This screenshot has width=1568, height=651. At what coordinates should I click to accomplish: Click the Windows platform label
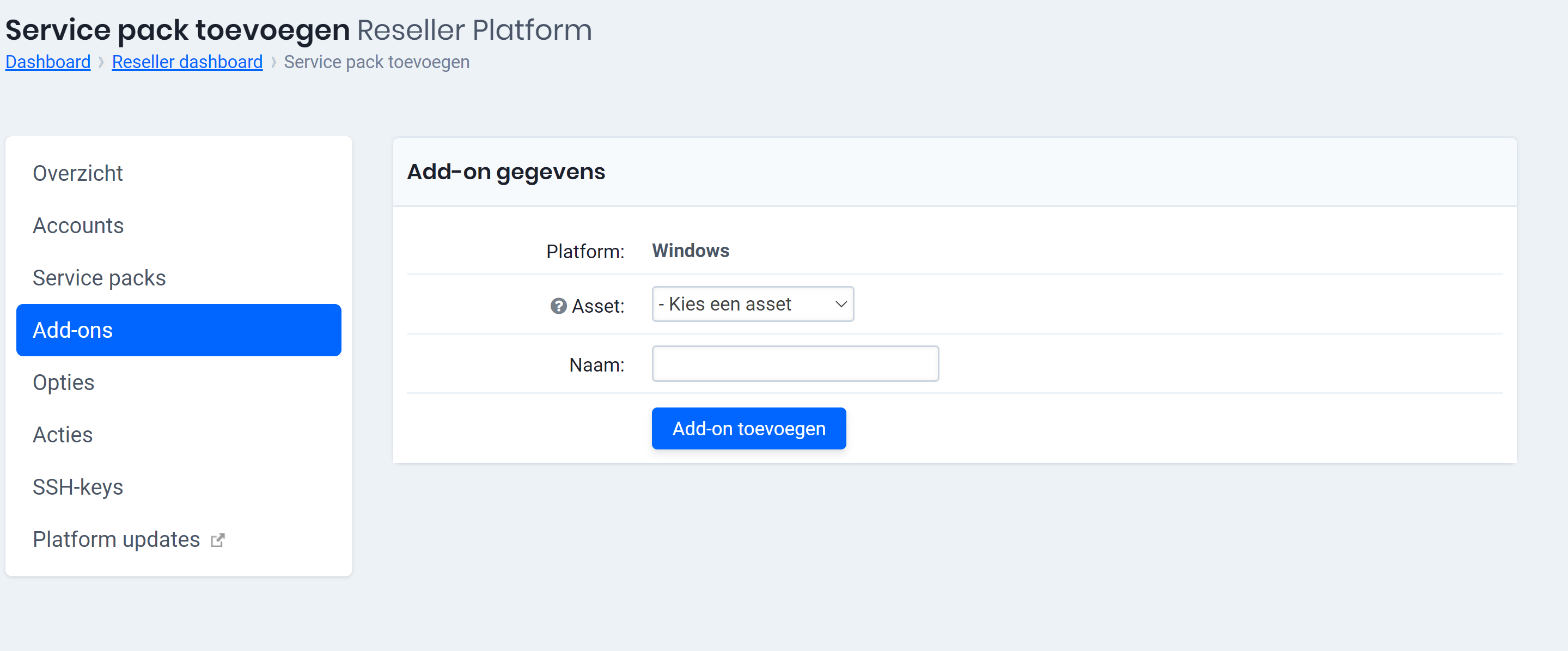pos(690,250)
